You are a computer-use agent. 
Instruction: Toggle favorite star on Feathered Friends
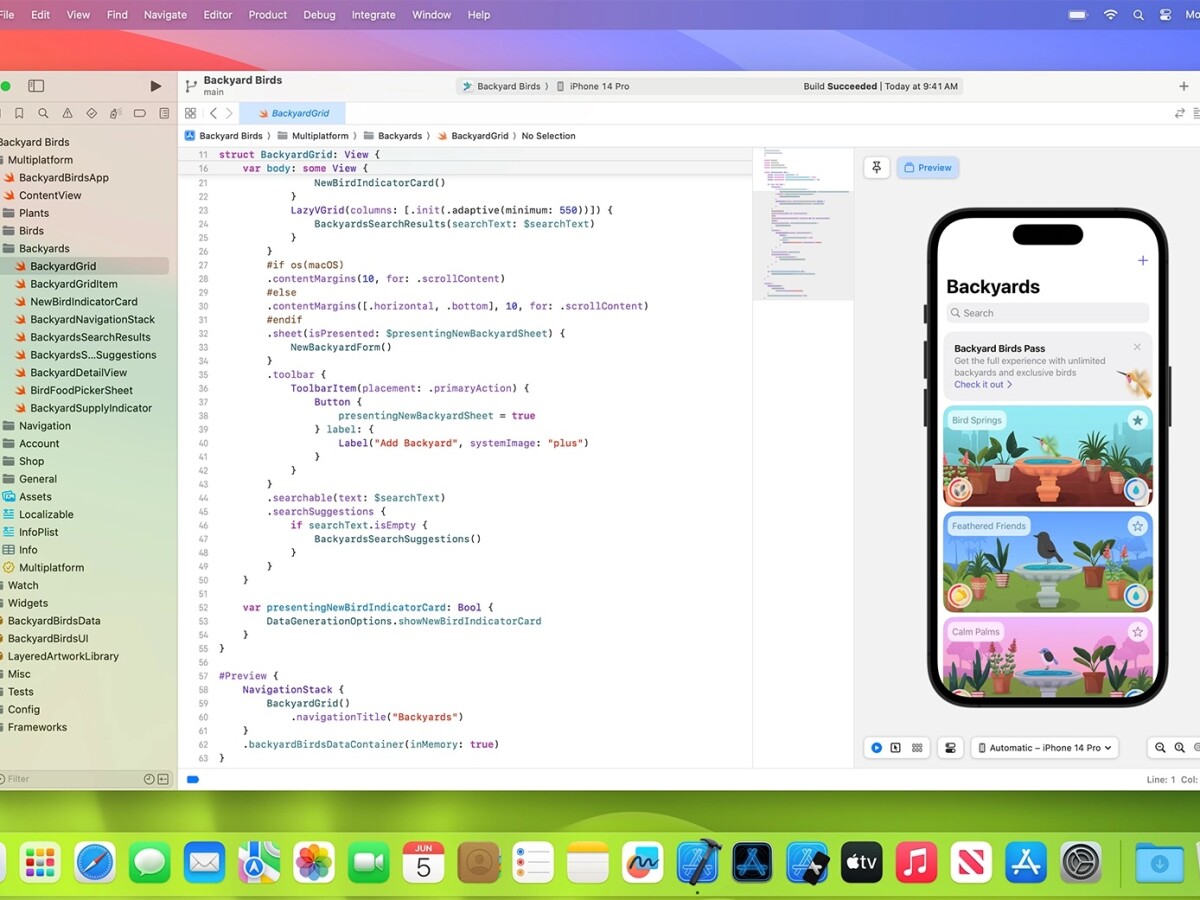(1137, 526)
